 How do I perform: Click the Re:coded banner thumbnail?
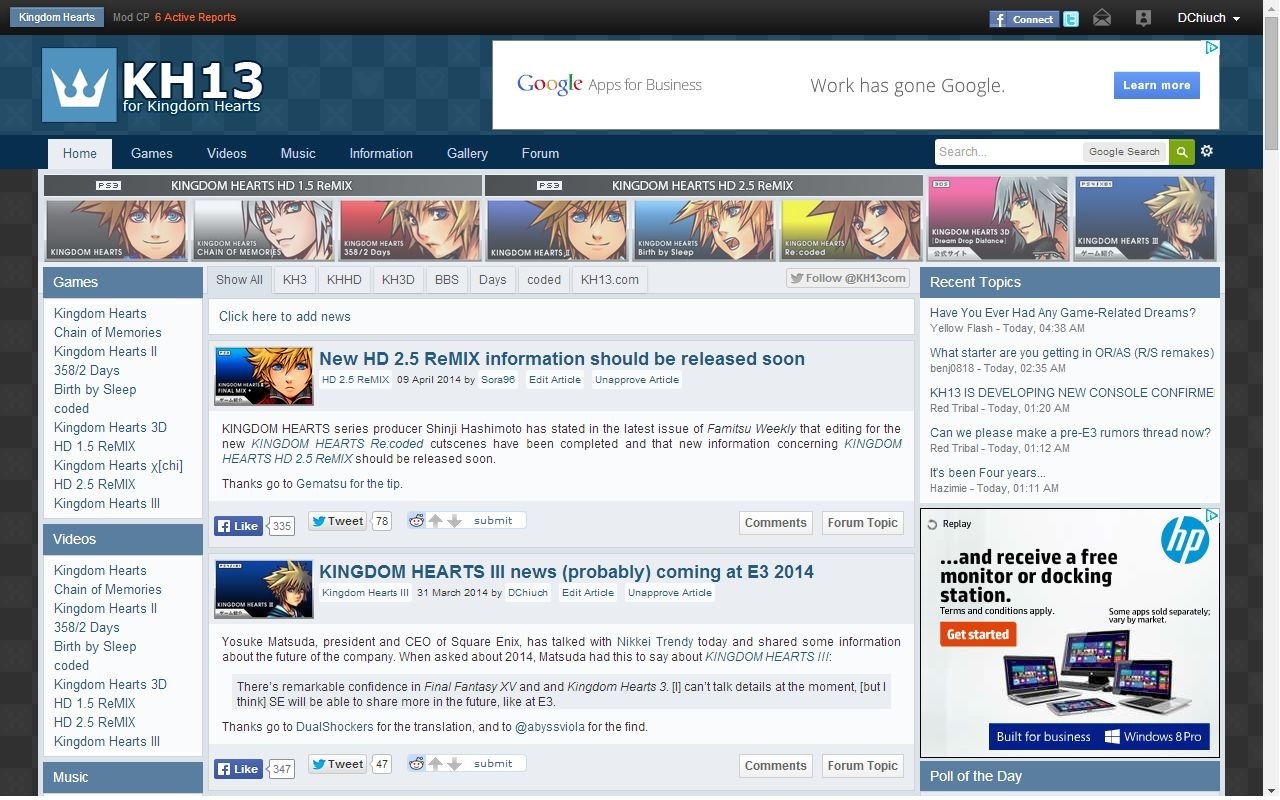pos(851,230)
